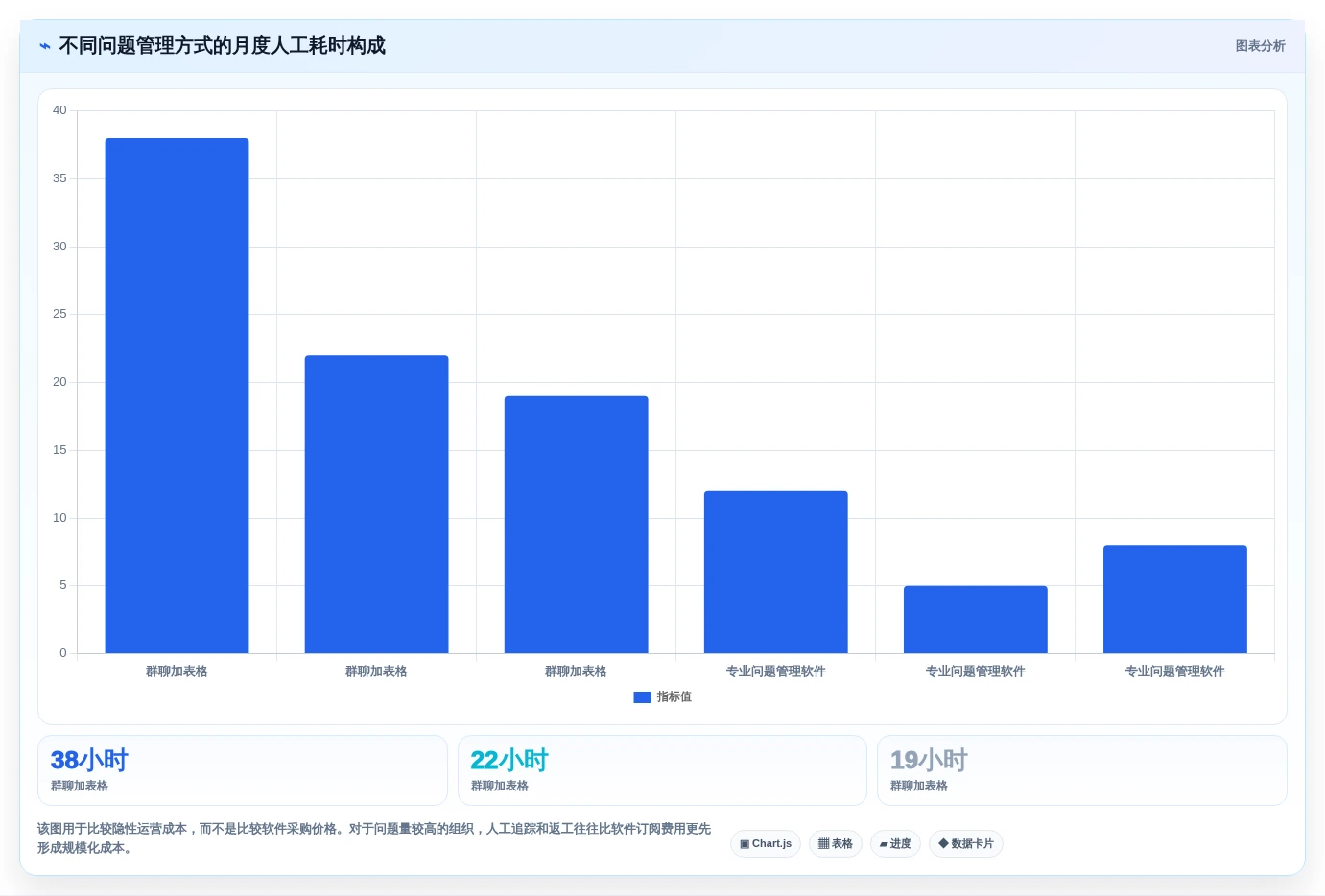Click the 38小时 stat card value
Screen dimensions: 1325x896
(x=89, y=761)
